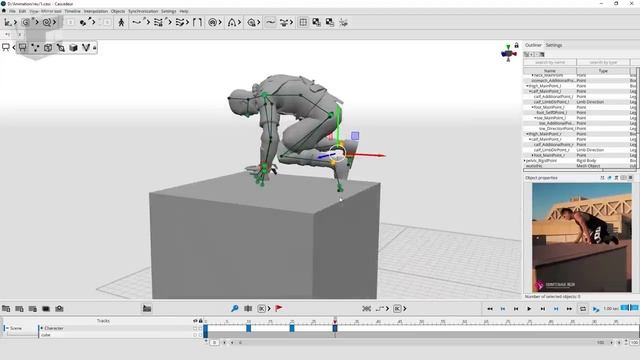Screen dimensions: 640x360
Task: Select the point selection mode icon
Action: tap(35, 48)
